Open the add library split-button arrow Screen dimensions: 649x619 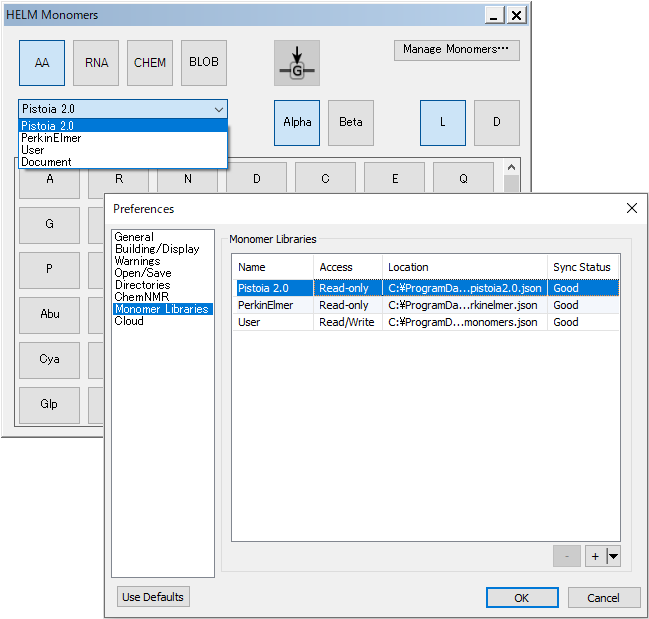coord(613,557)
